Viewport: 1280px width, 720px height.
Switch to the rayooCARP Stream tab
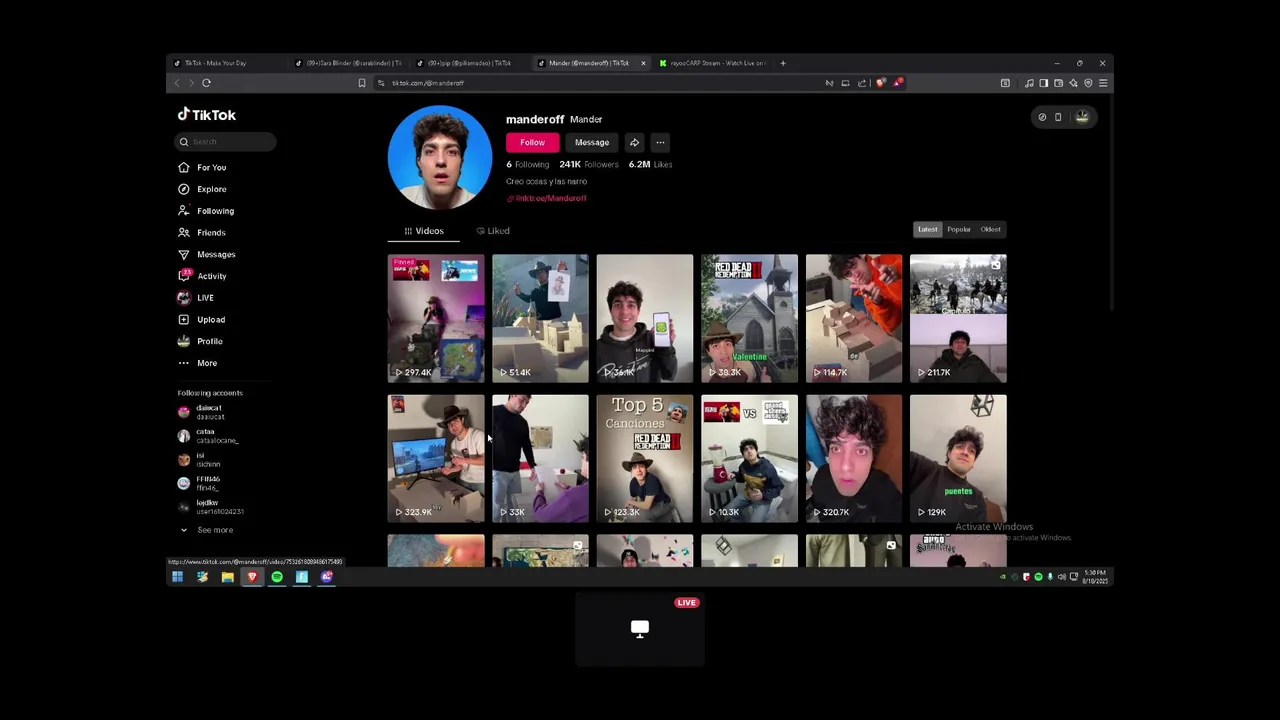point(715,63)
